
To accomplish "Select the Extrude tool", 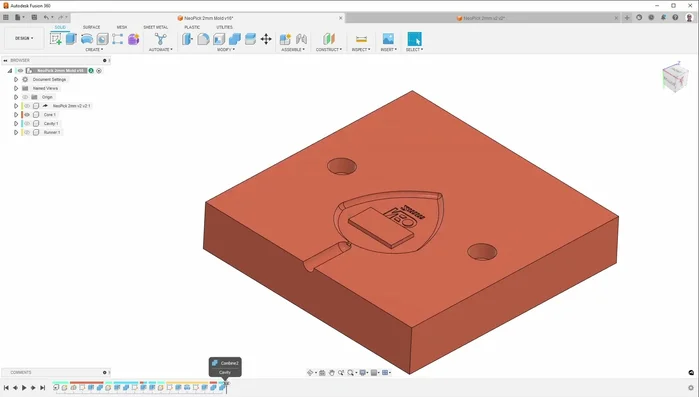I will [71, 39].
